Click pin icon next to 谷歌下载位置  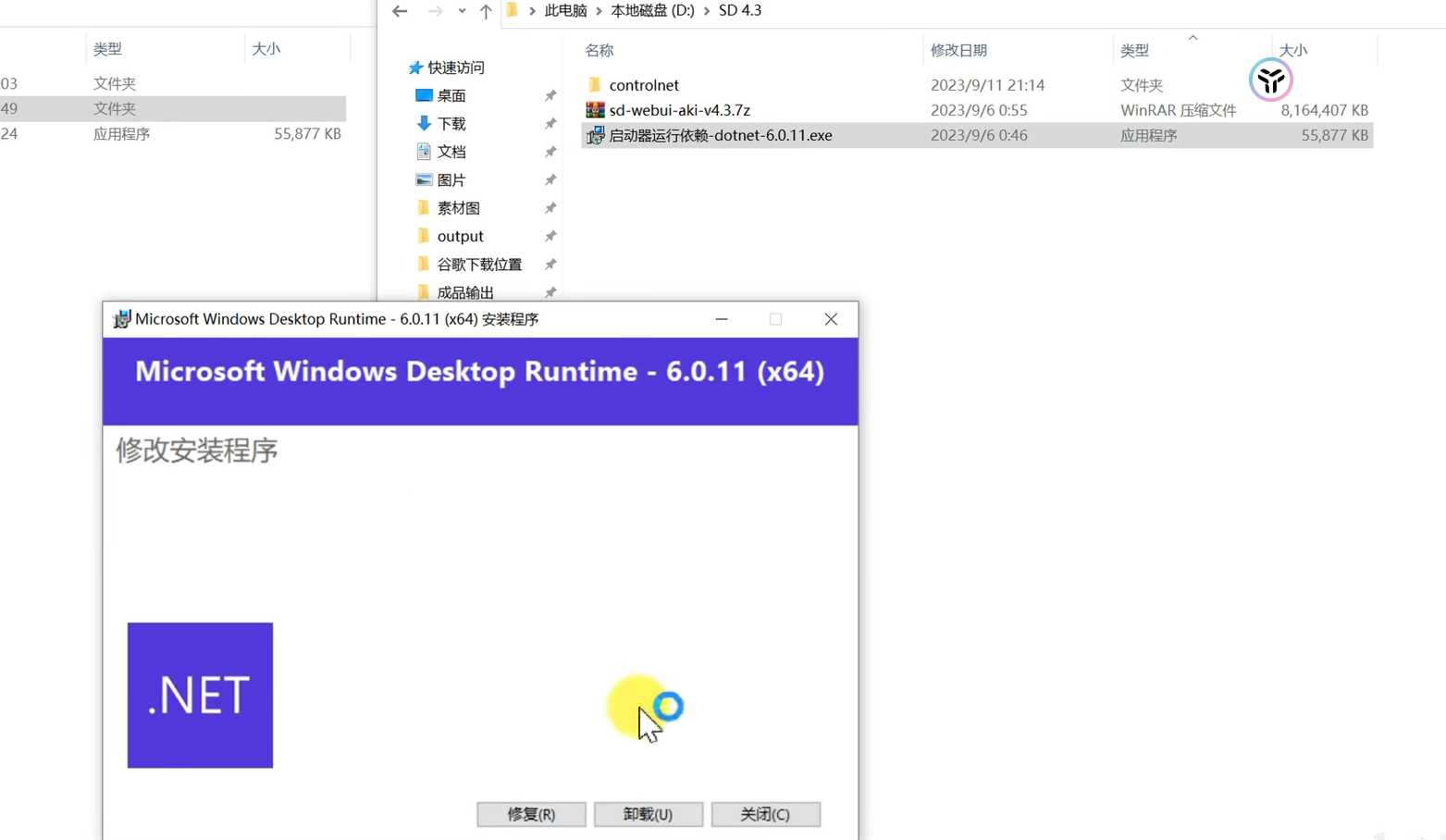(550, 265)
